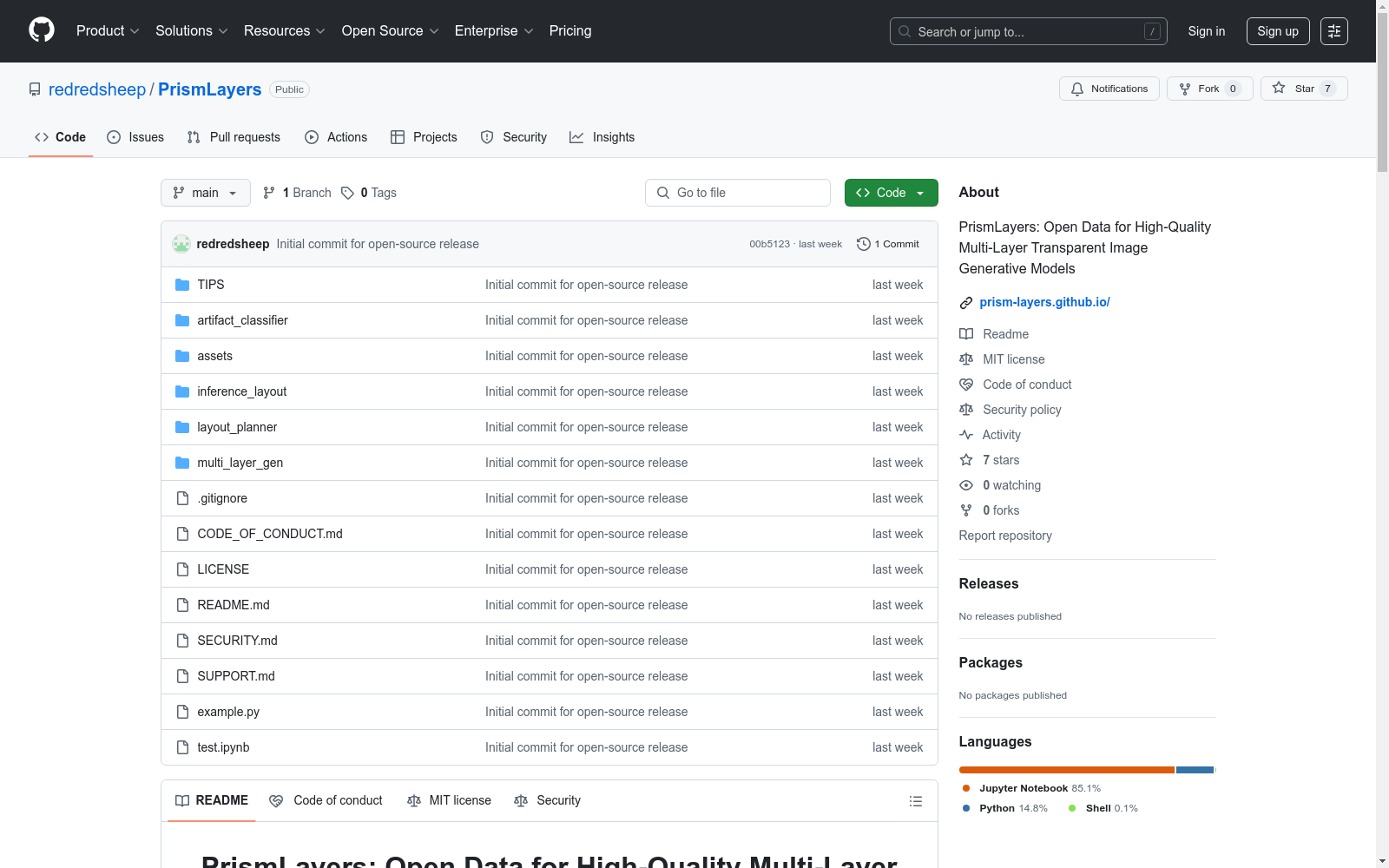Fork the PrismLayers repository
Screen dimensions: 1389x868
tap(1209, 89)
